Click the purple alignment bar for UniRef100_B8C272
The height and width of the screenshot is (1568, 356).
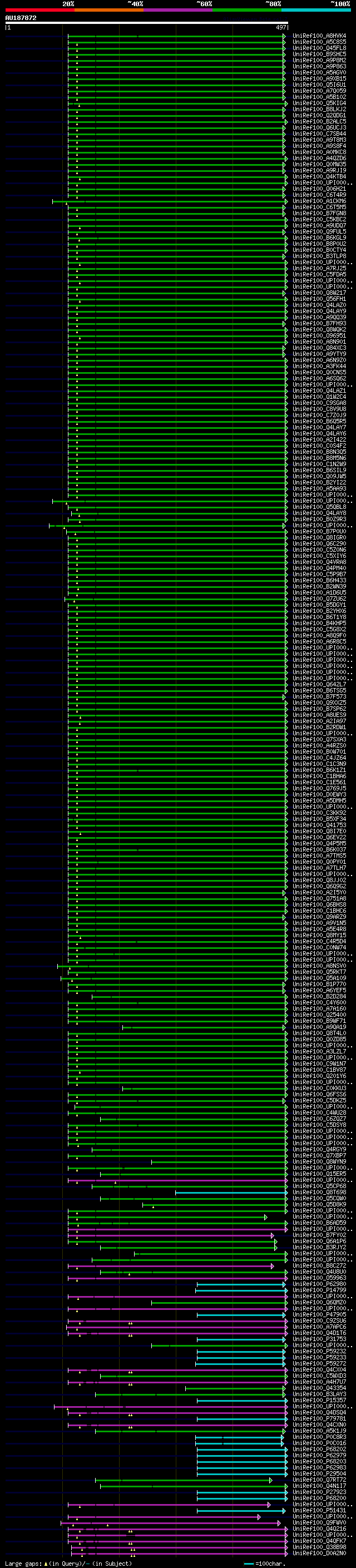coord(170,1266)
